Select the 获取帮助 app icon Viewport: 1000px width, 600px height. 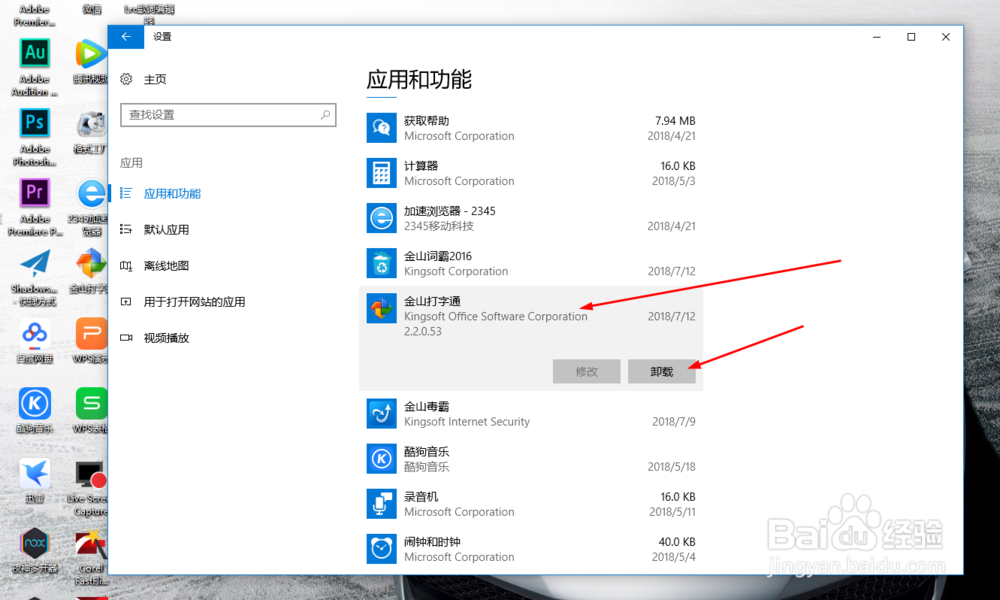pyautogui.click(x=381, y=128)
